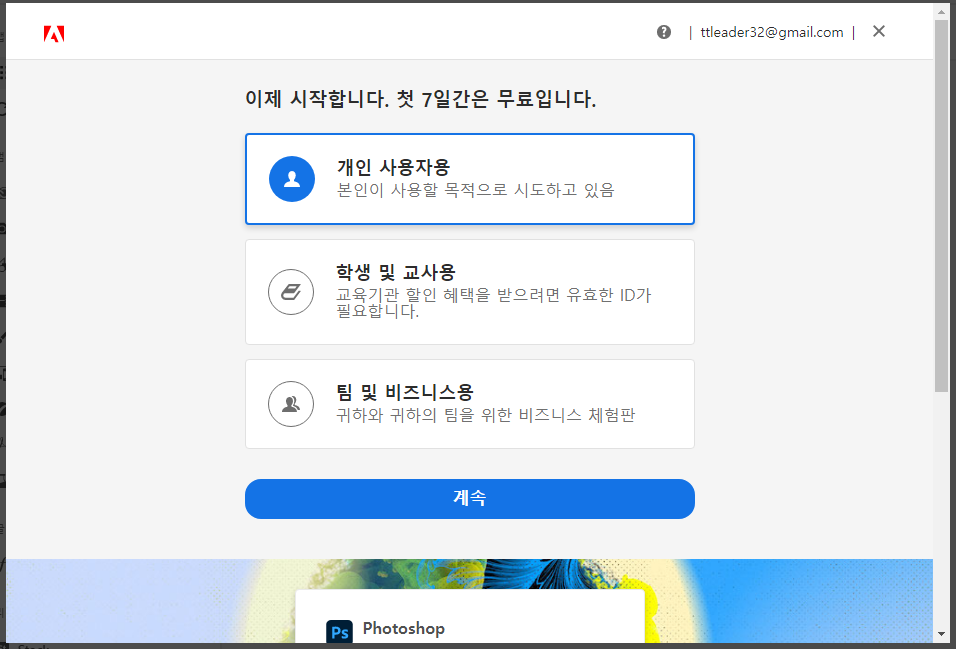Click the text 귀하와 귀하의 팀을 위한 비즈니스 체험판

pos(486,415)
